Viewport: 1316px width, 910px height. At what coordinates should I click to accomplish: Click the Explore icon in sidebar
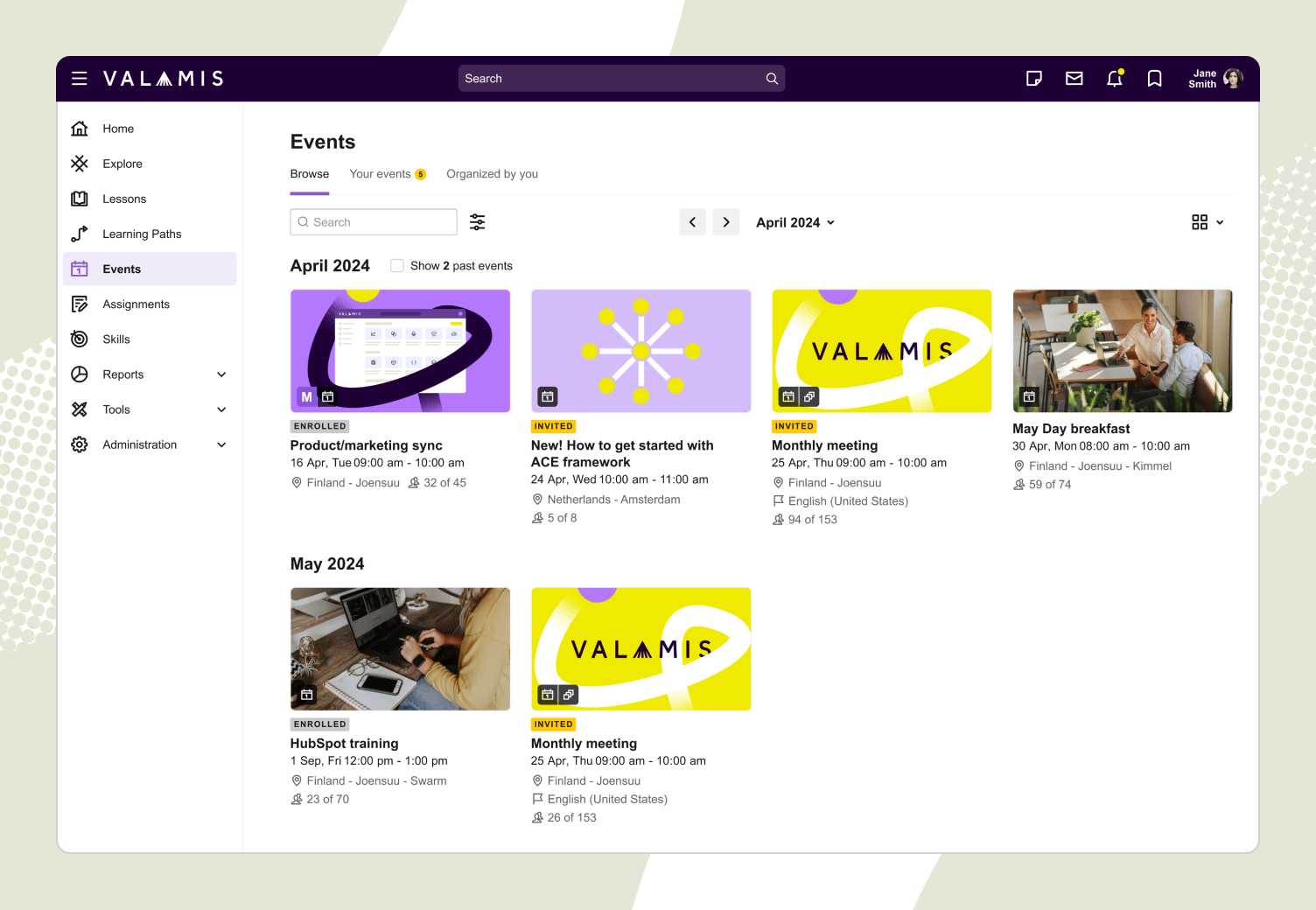click(80, 164)
